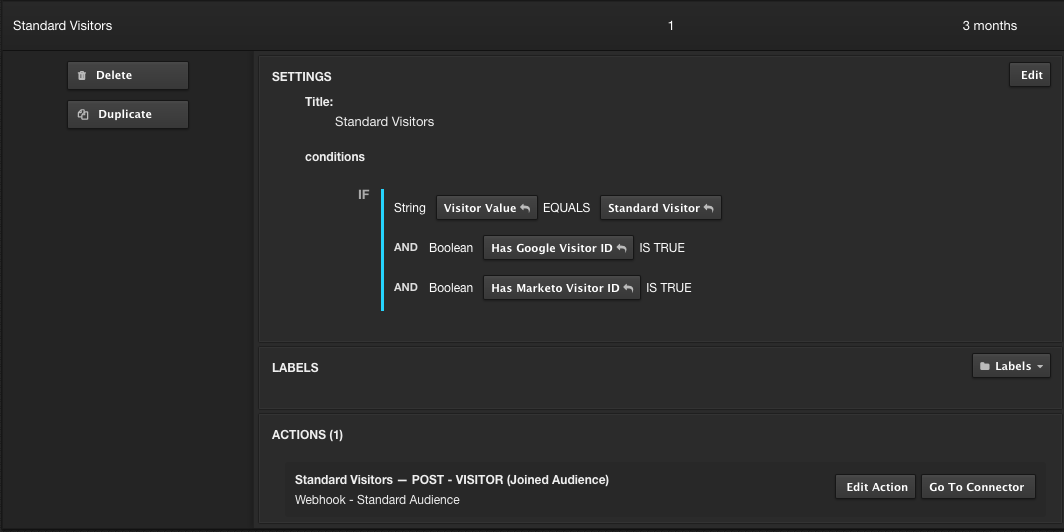Viewport: 1064px width, 532px height.
Task: Delete the Standard Visitors audience
Action: pos(127,76)
